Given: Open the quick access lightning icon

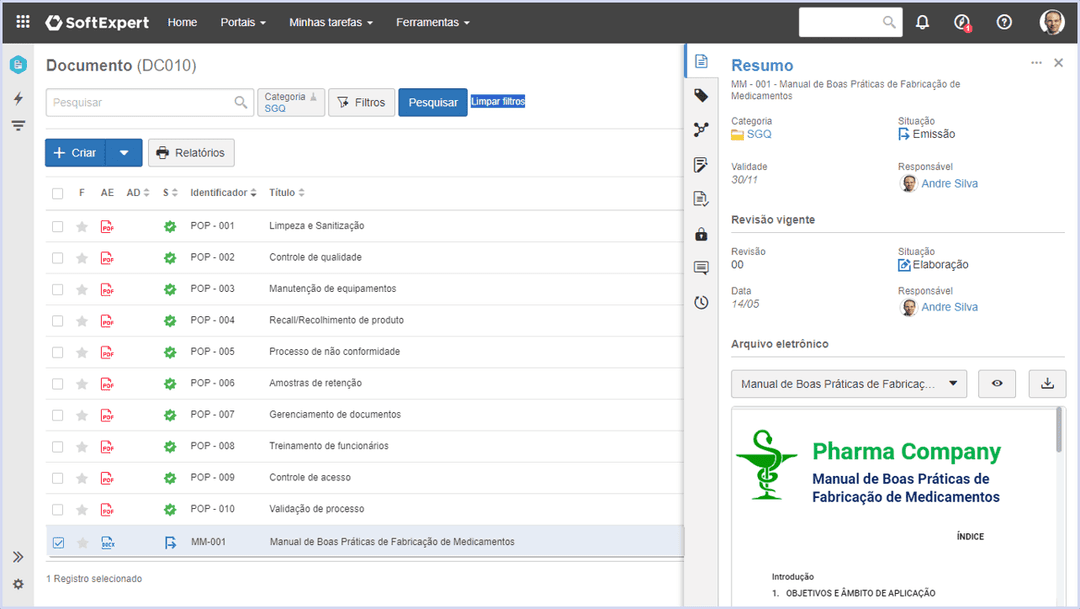Looking at the screenshot, I should (18, 98).
